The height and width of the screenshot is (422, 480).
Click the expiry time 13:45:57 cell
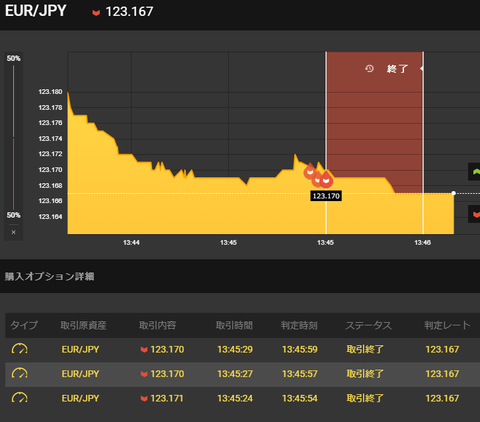[x=300, y=374]
